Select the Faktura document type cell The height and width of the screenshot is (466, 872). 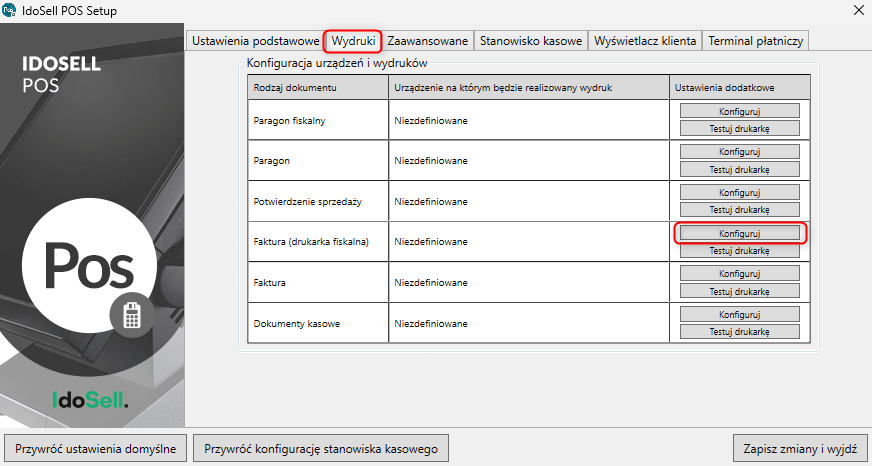(x=318, y=282)
